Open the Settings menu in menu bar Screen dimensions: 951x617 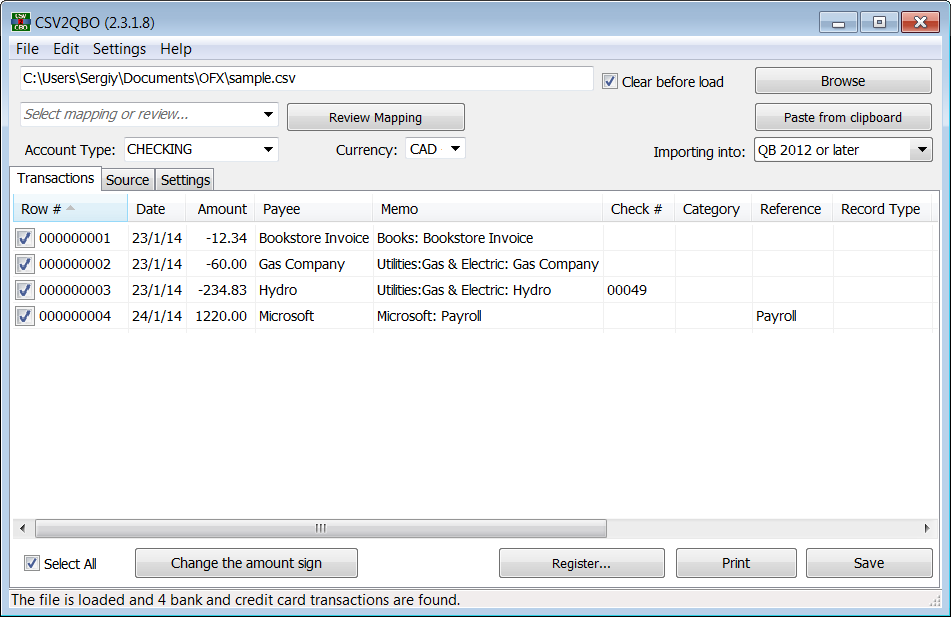click(119, 49)
